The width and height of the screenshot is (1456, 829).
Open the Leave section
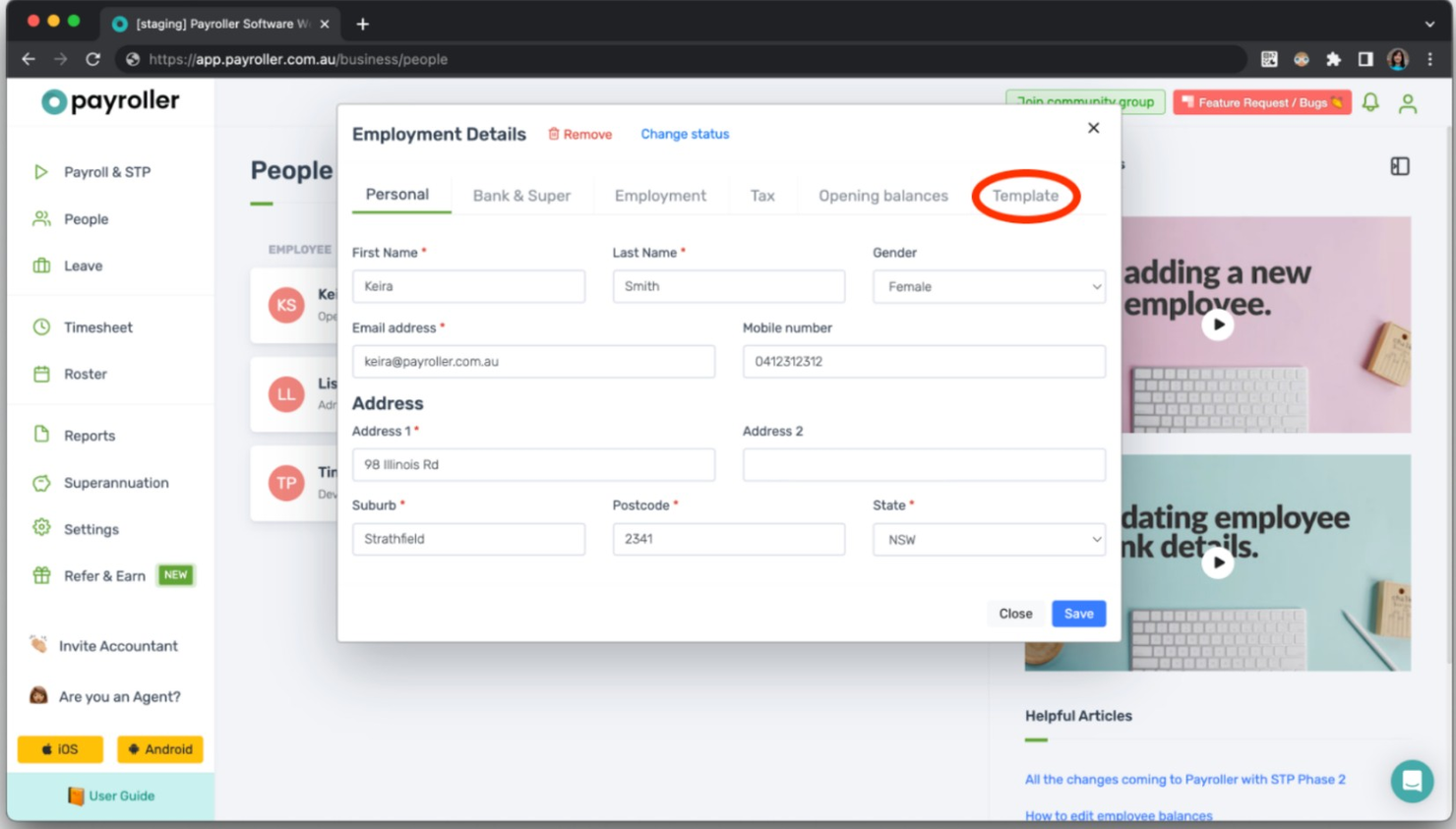point(82,266)
